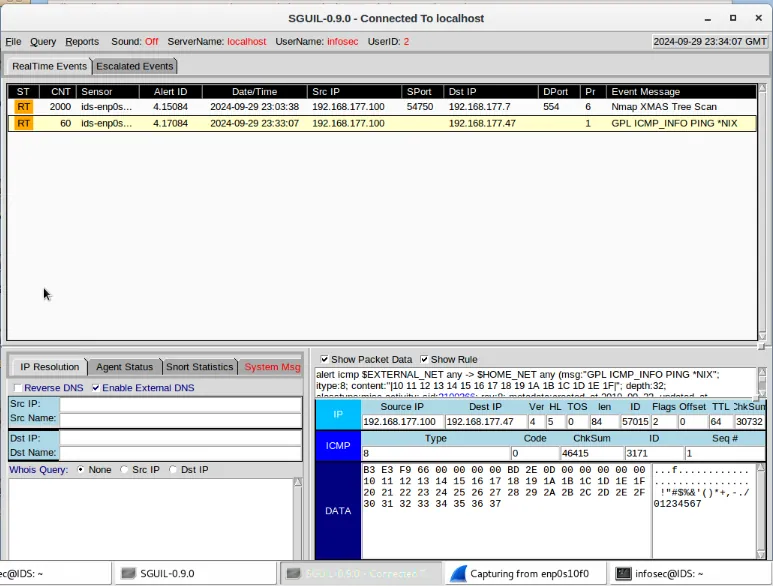Open the File menu

(x=13, y=41)
